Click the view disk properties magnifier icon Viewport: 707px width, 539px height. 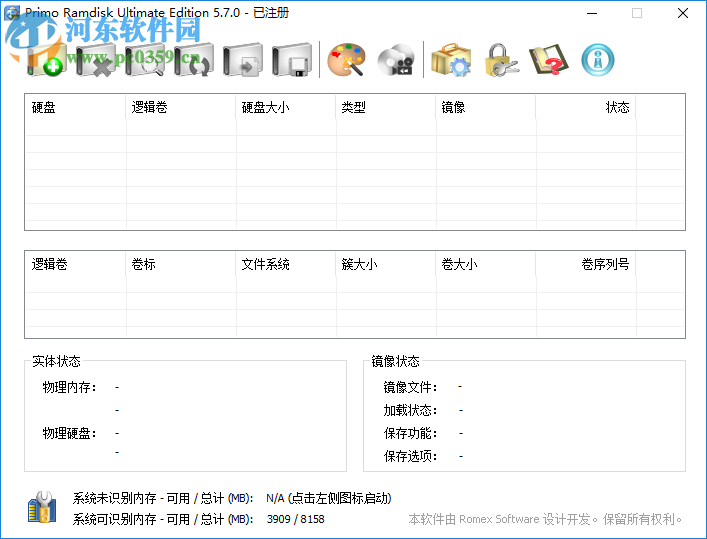coord(145,60)
